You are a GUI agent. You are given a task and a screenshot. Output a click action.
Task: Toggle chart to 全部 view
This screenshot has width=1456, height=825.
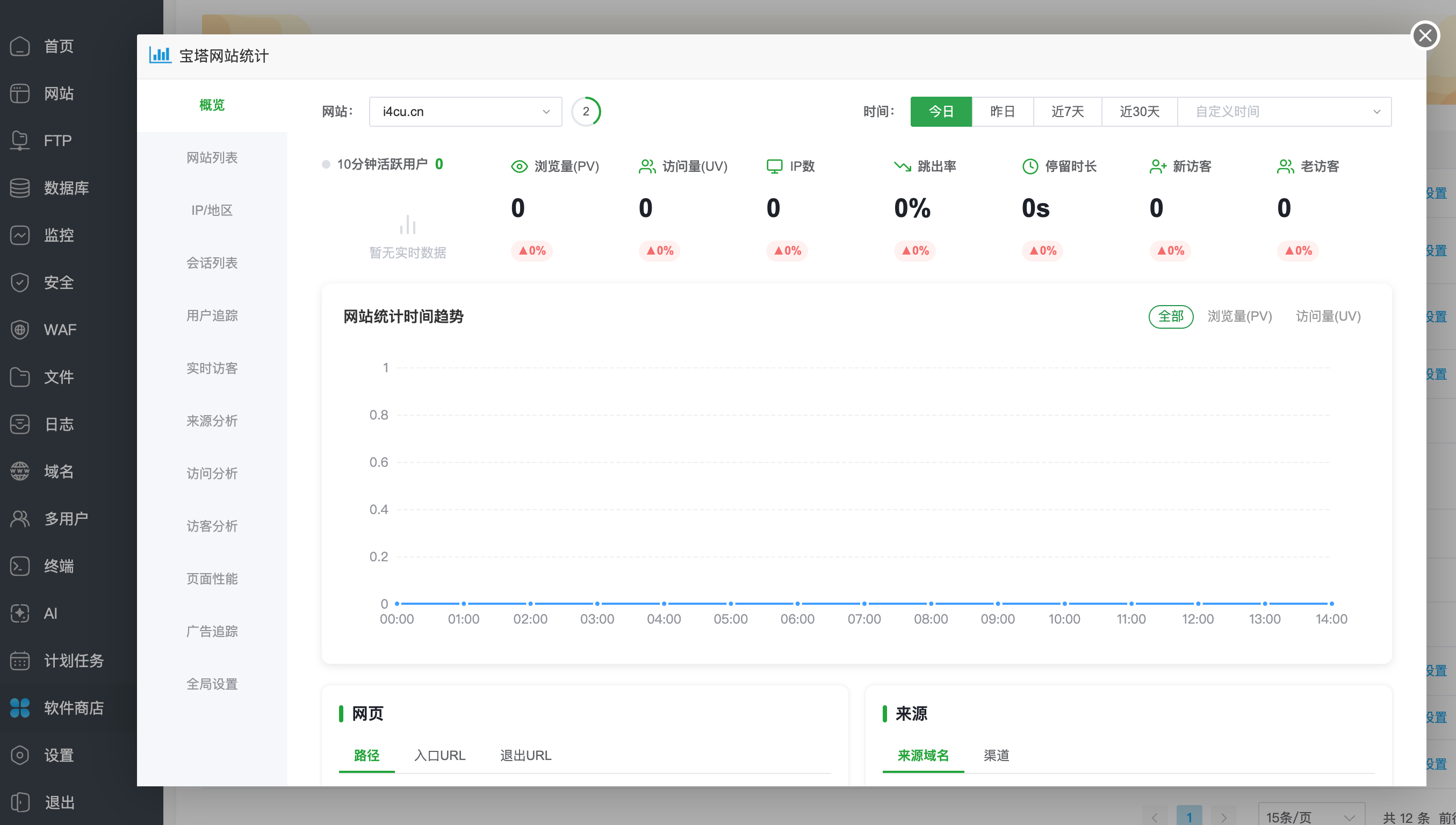tap(1170, 316)
